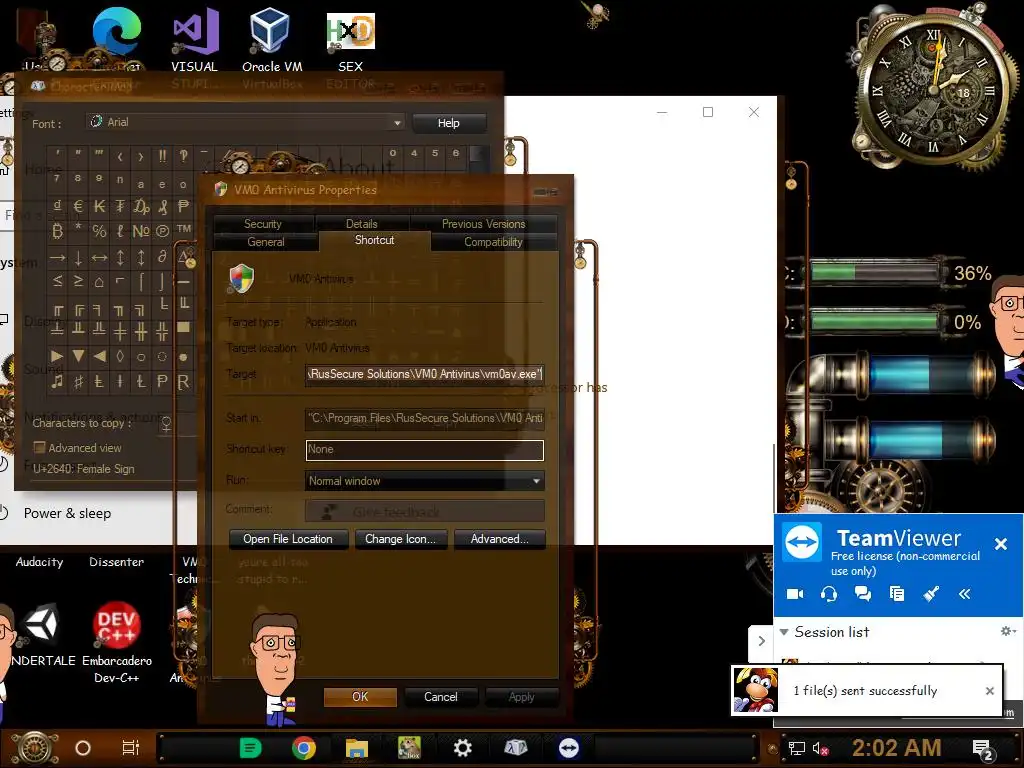1024x768 pixels.
Task: Click the 36% drive usage bar
Action: 875,272
